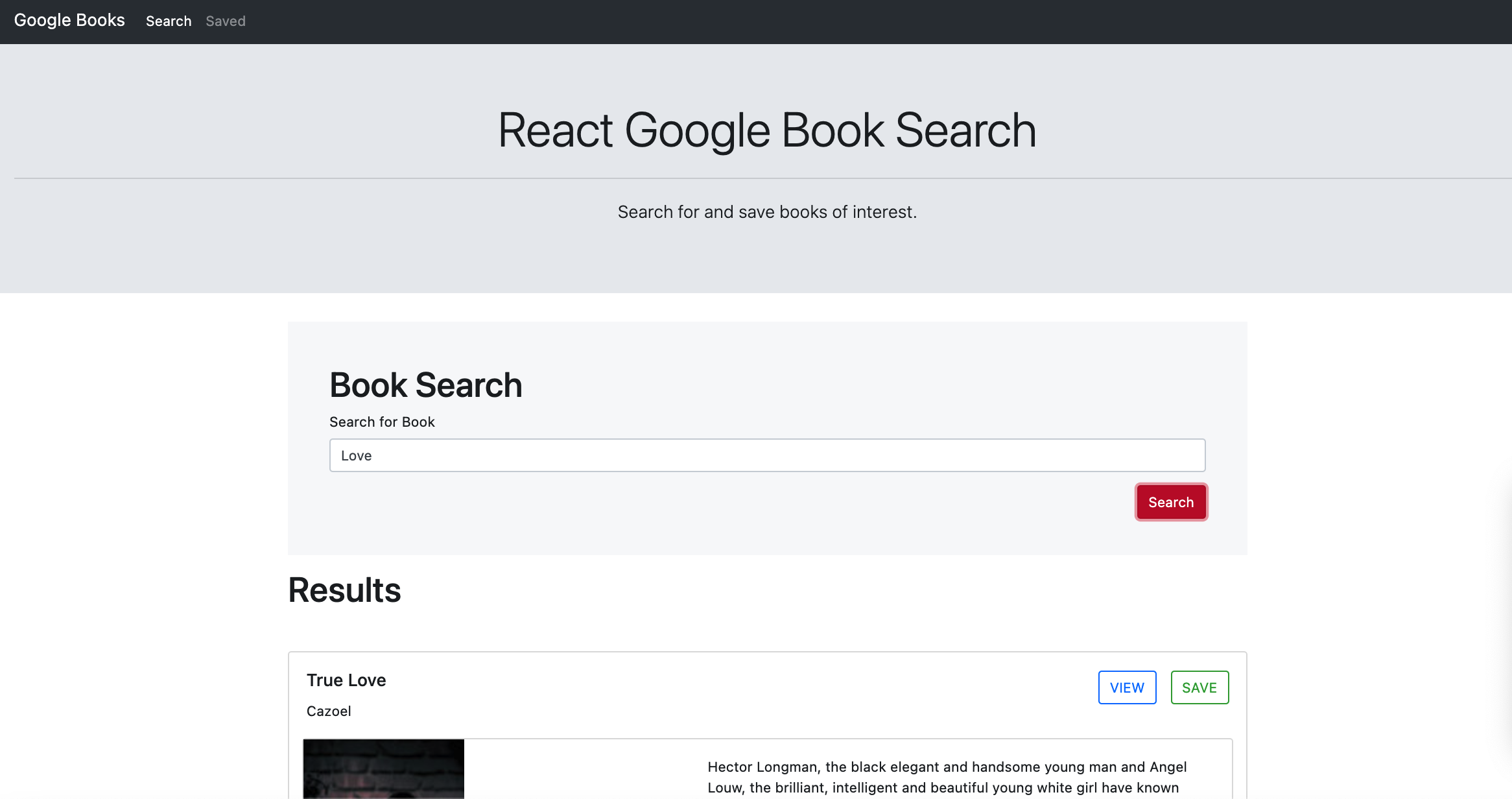
Task: Click the True Love book title
Action: coord(346,680)
